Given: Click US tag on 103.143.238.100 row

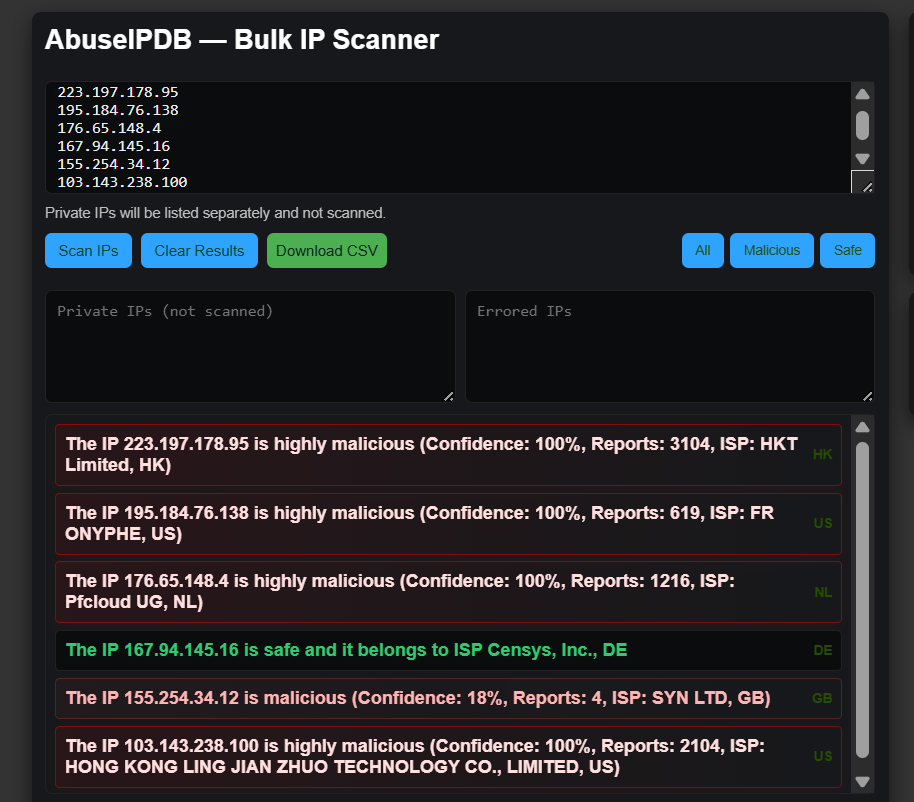Looking at the screenshot, I should tap(823, 757).
